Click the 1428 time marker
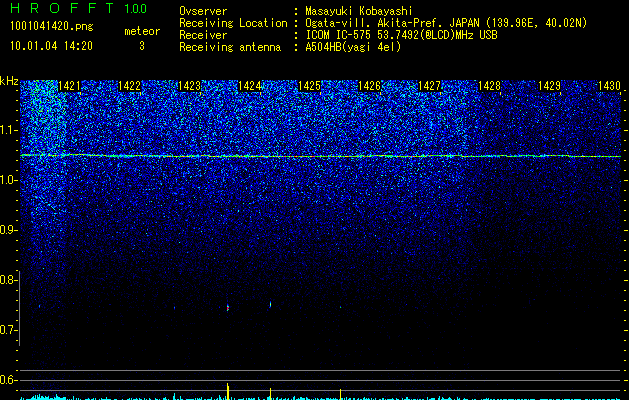 coord(490,86)
